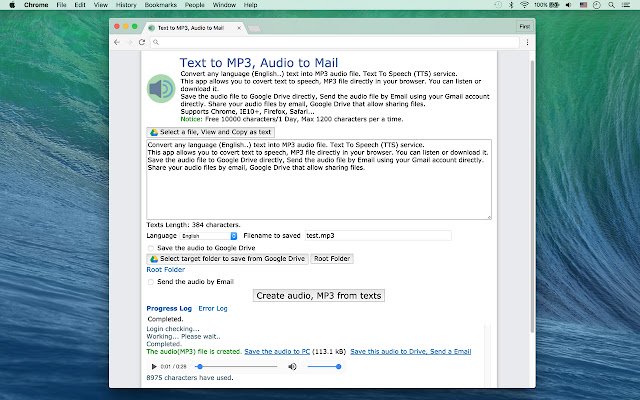Click the Google Drive icon on Select a file button
Image resolution: width=640 pixels, height=400 pixels.
[154, 132]
